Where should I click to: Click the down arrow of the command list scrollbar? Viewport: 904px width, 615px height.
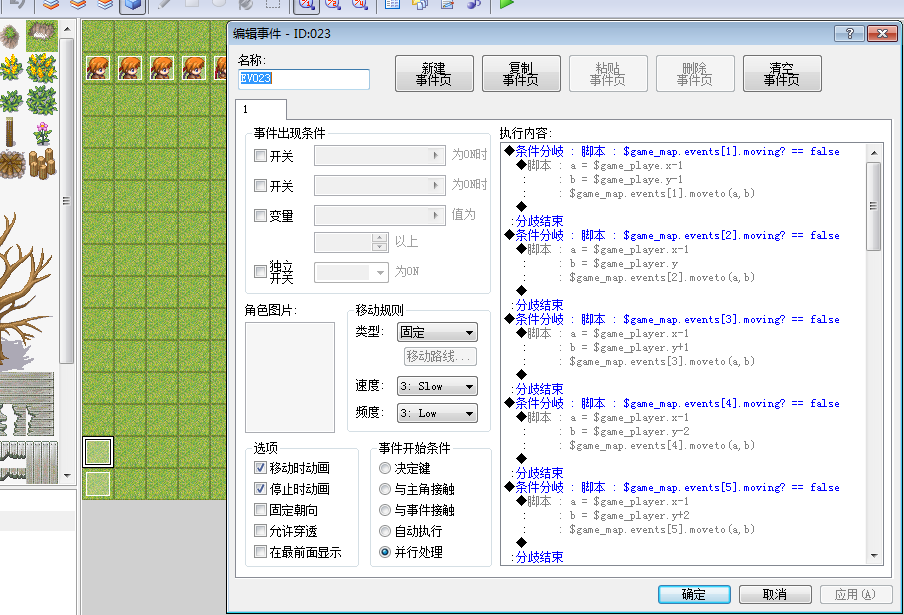[x=874, y=556]
